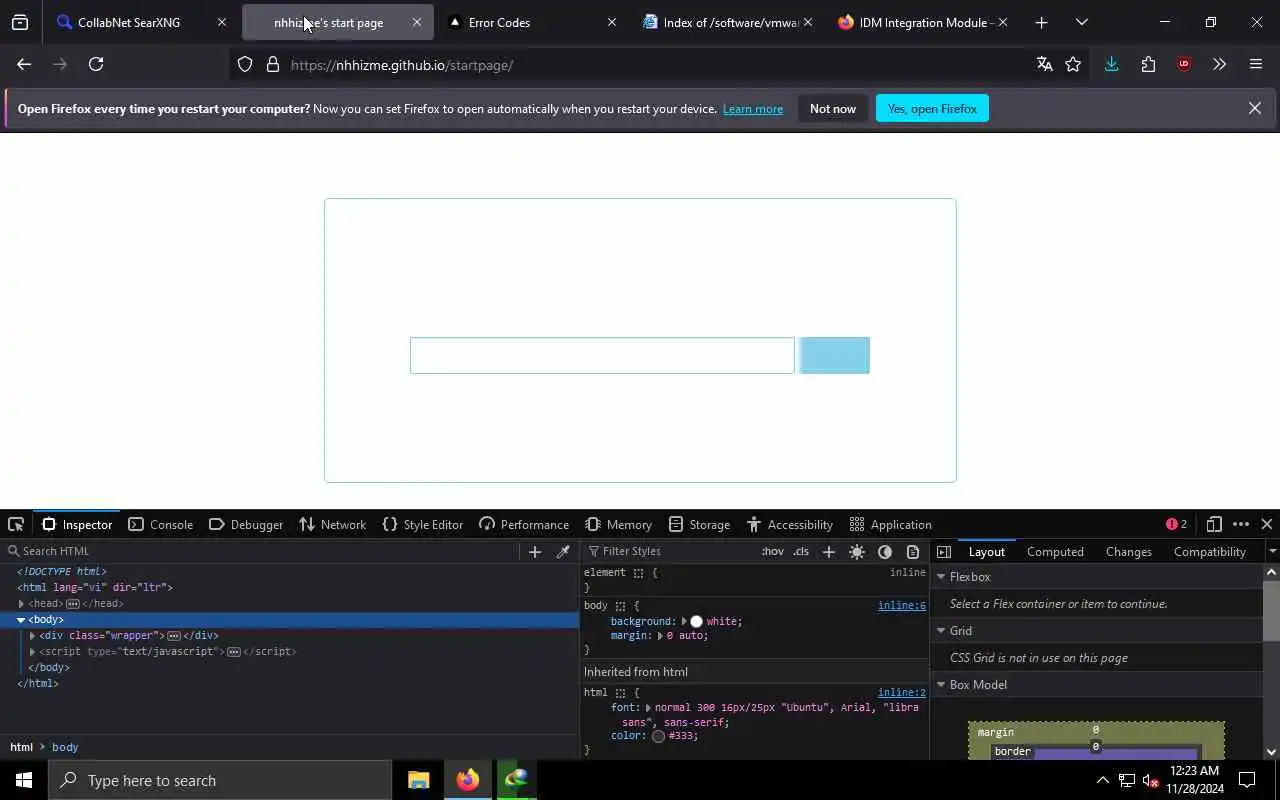Open the Storage tab
1280x800 pixels.
click(699, 524)
